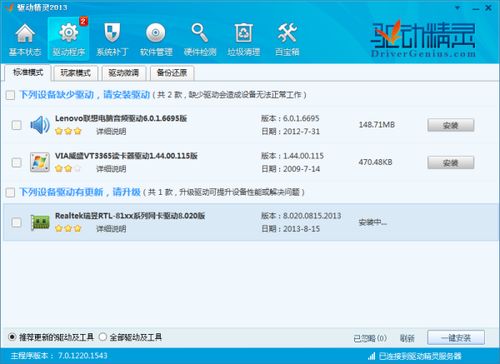Select the 驱动程序 gear icon
500x364 pixels.
[x=69, y=33]
